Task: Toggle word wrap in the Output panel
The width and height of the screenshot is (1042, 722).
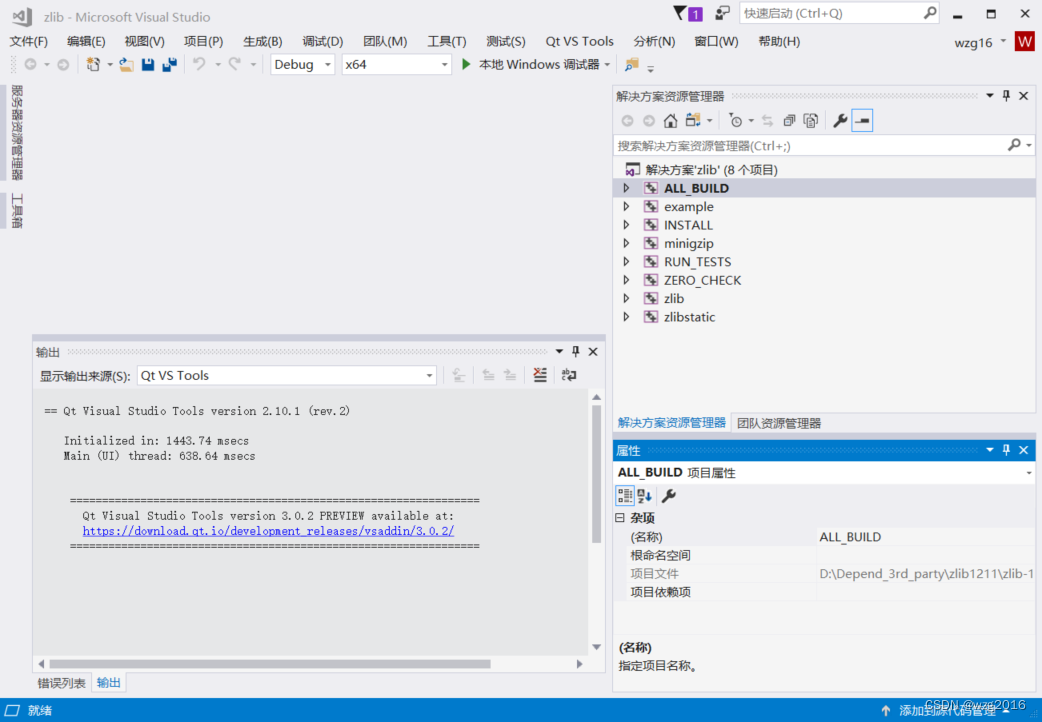Action: [x=569, y=375]
